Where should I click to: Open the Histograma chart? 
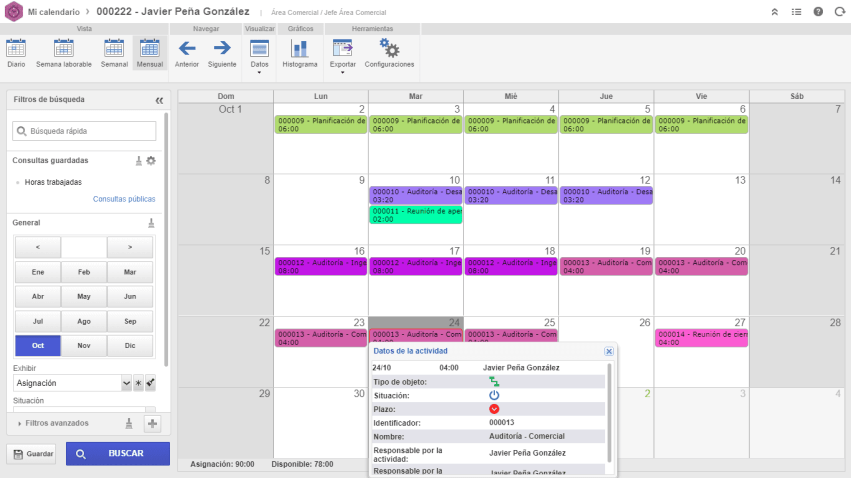click(299, 52)
